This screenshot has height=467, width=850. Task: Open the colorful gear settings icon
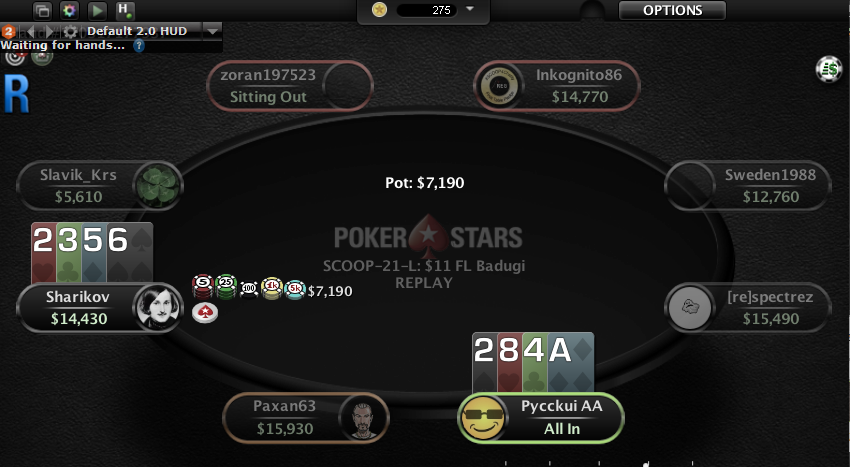tap(69, 10)
